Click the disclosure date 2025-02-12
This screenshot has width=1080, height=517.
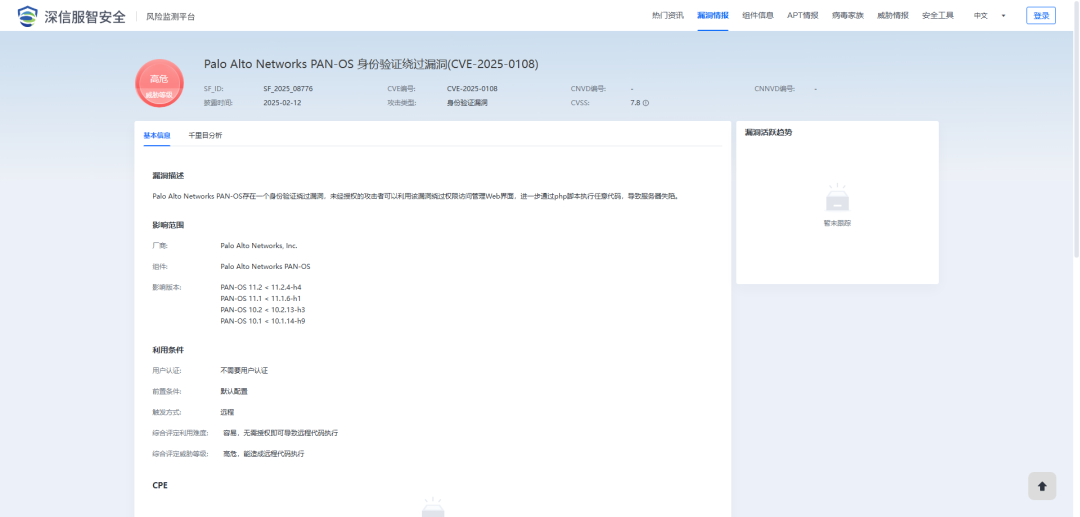click(x=282, y=103)
